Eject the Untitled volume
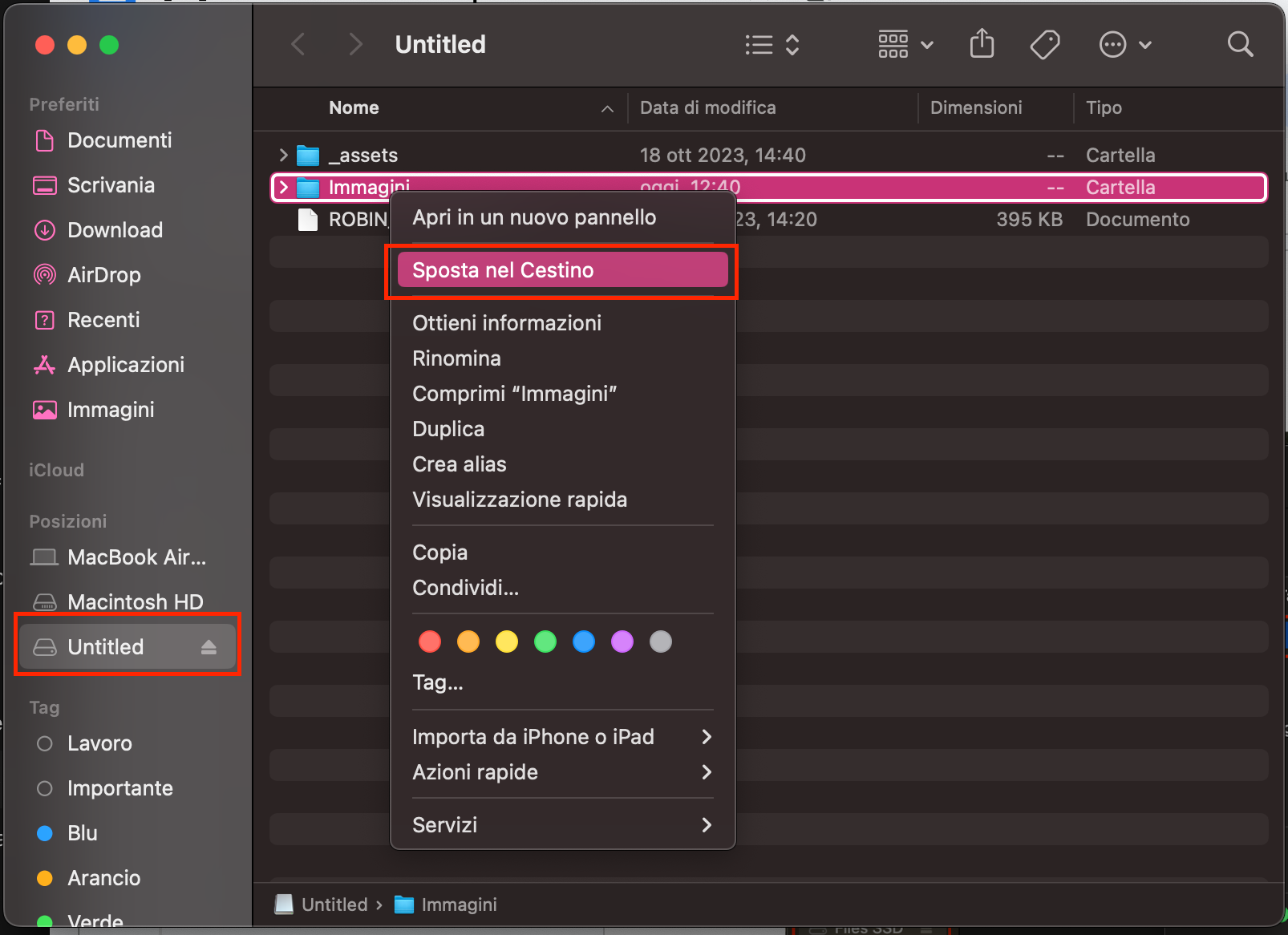The width and height of the screenshot is (1288, 935). (x=209, y=646)
